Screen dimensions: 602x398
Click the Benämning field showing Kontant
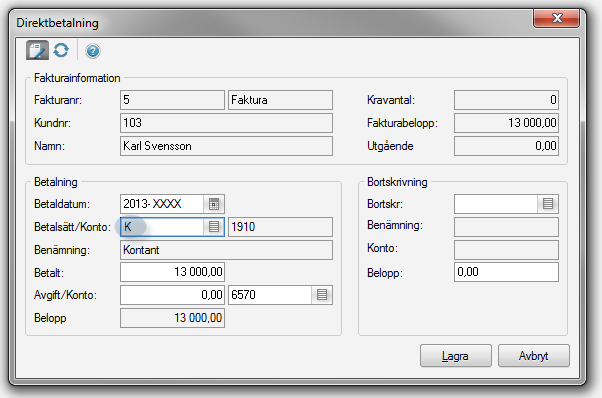pos(226,250)
